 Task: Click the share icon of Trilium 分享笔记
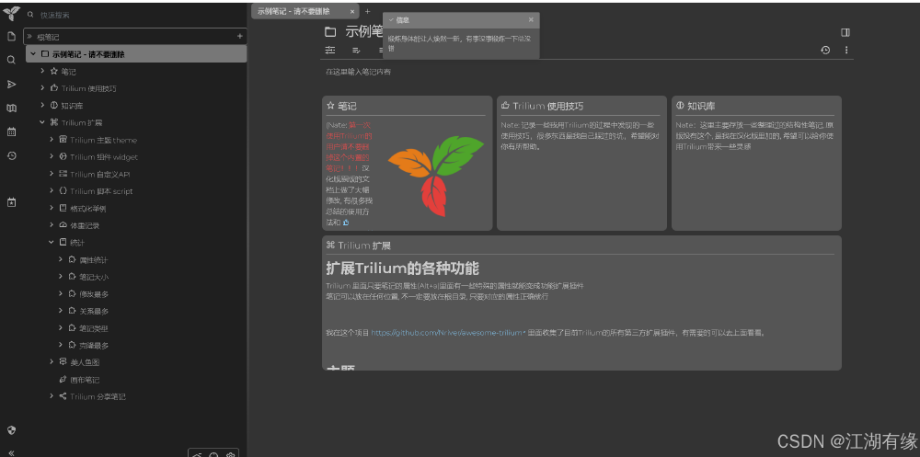pos(63,396)
